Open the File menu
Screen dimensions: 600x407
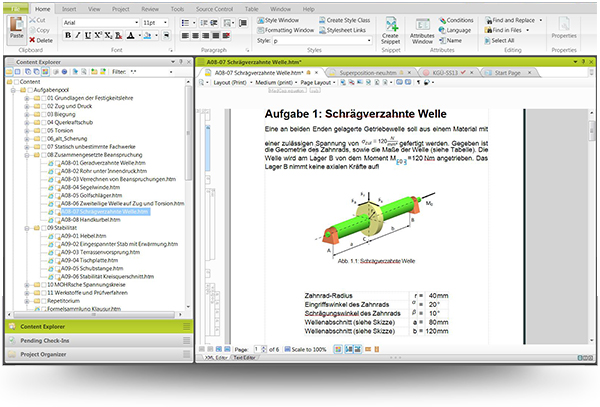point(16,8)
